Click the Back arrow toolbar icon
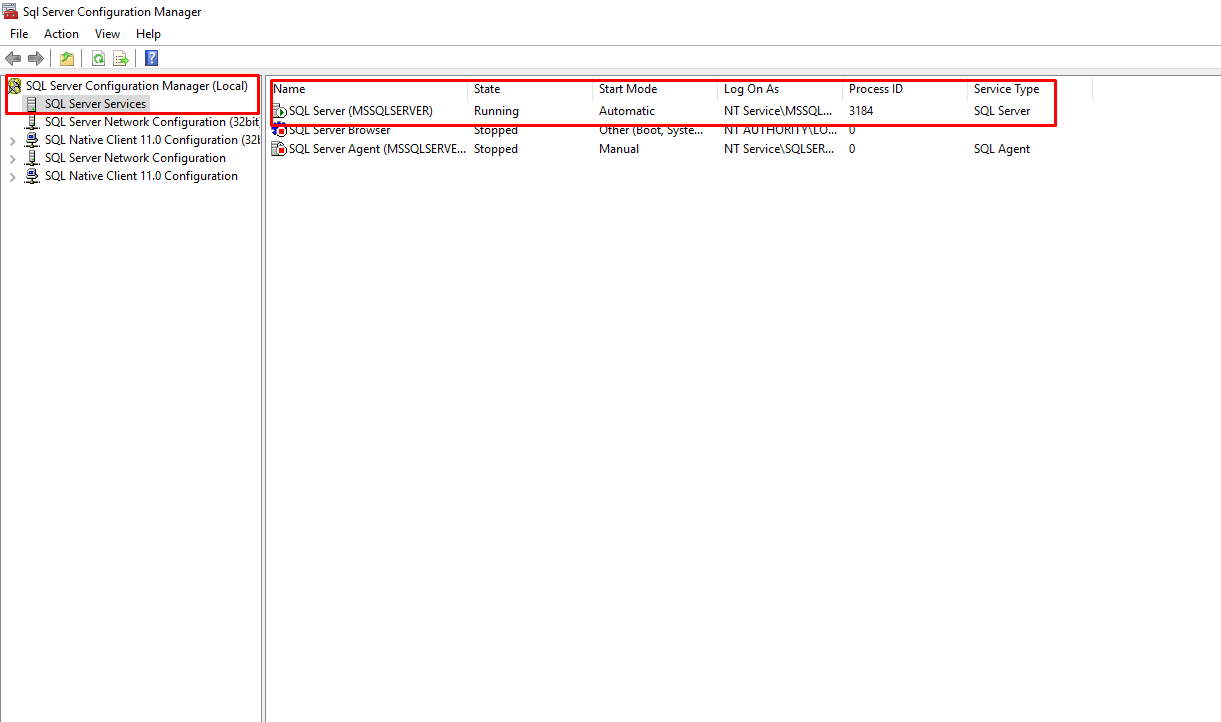This screenshot has width=1221, height=722. click(13, 58)
